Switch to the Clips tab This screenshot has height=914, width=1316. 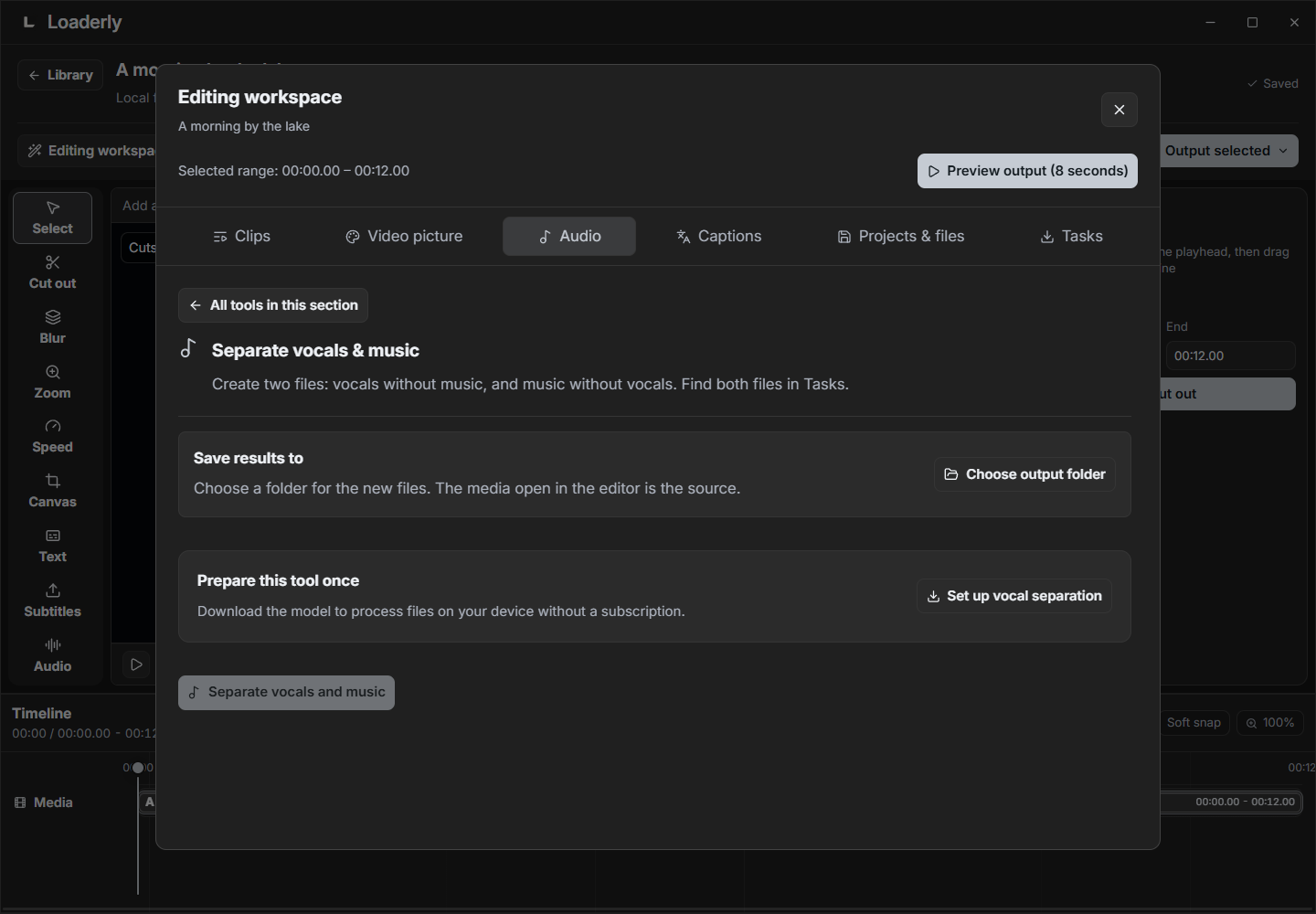(241, 236)
